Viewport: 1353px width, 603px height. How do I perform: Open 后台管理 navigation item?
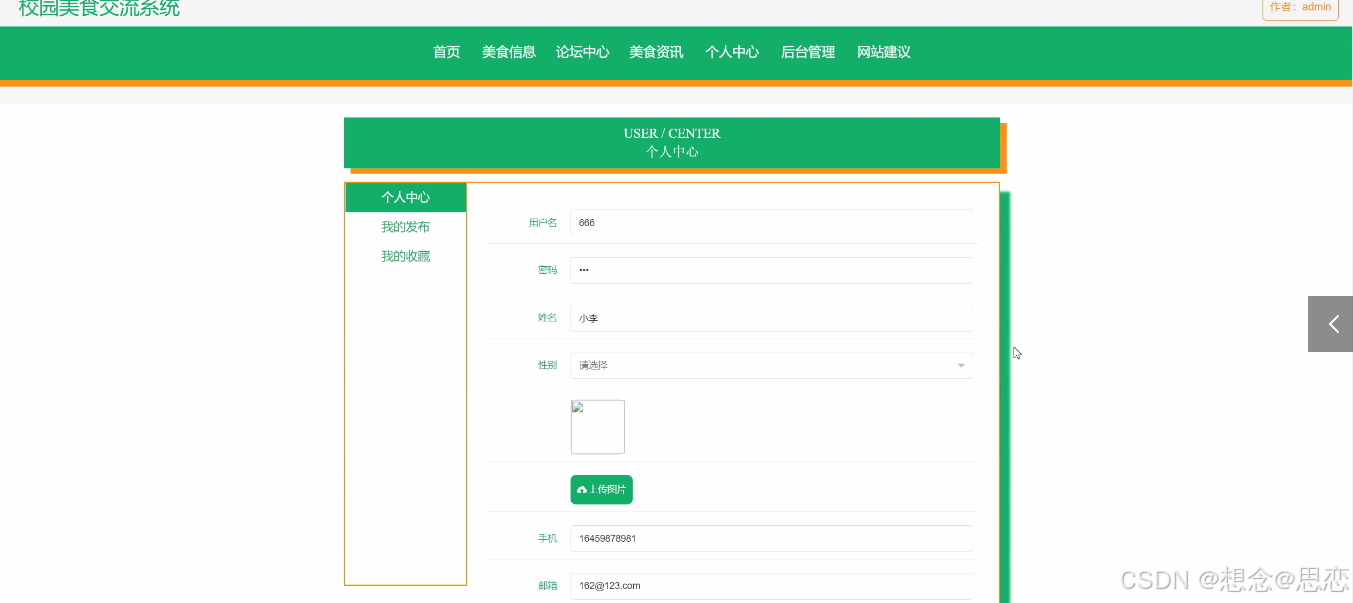tap(808, 52)
